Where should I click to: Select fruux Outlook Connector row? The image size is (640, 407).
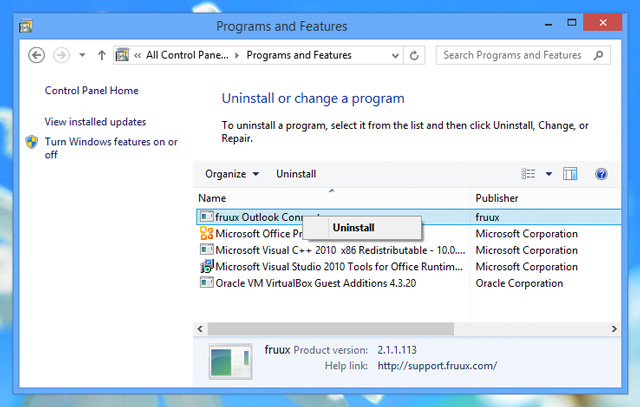tap(409, 217)
